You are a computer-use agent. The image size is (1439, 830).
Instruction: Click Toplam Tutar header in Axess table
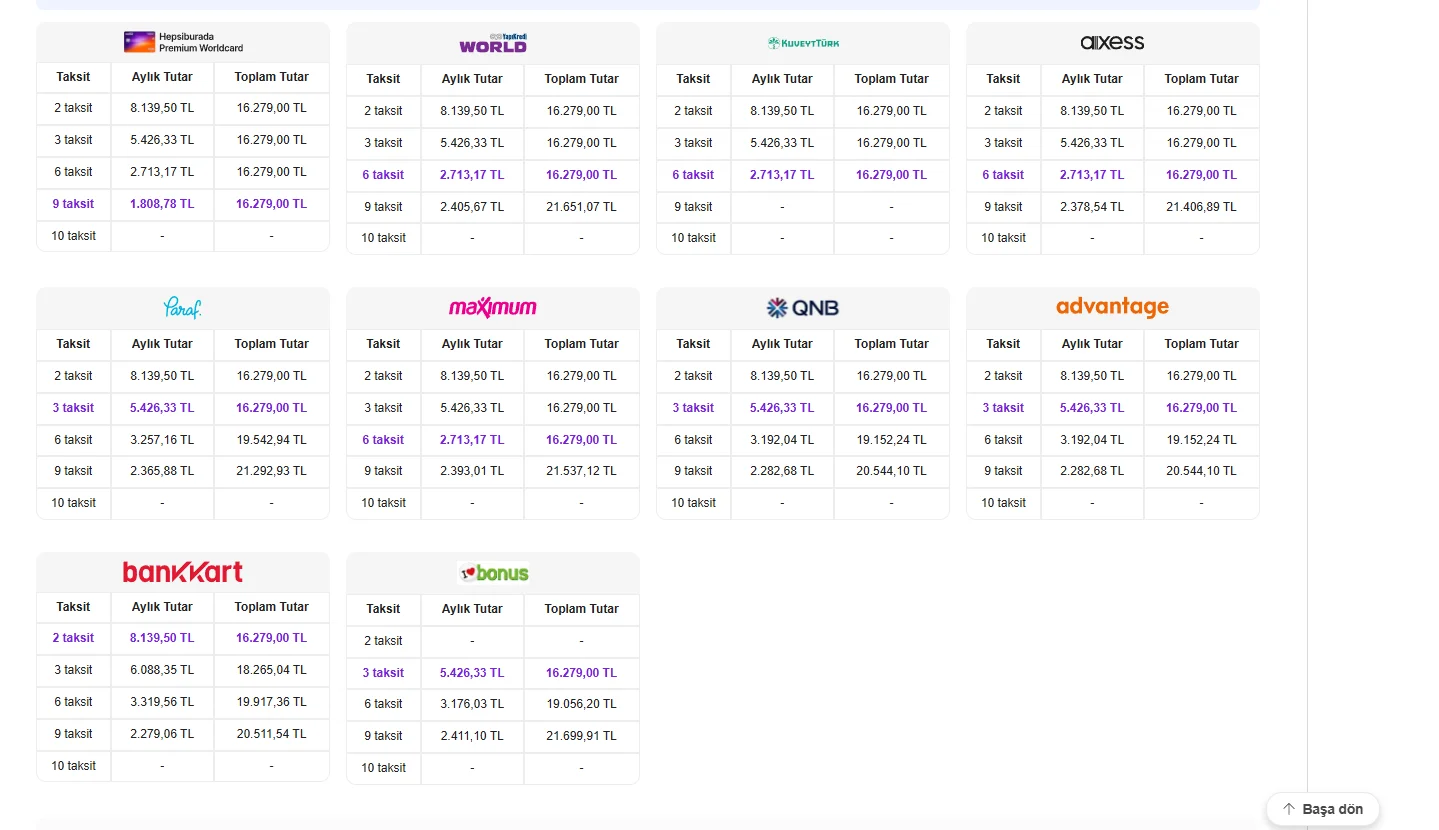click(x=1201, y=79)
